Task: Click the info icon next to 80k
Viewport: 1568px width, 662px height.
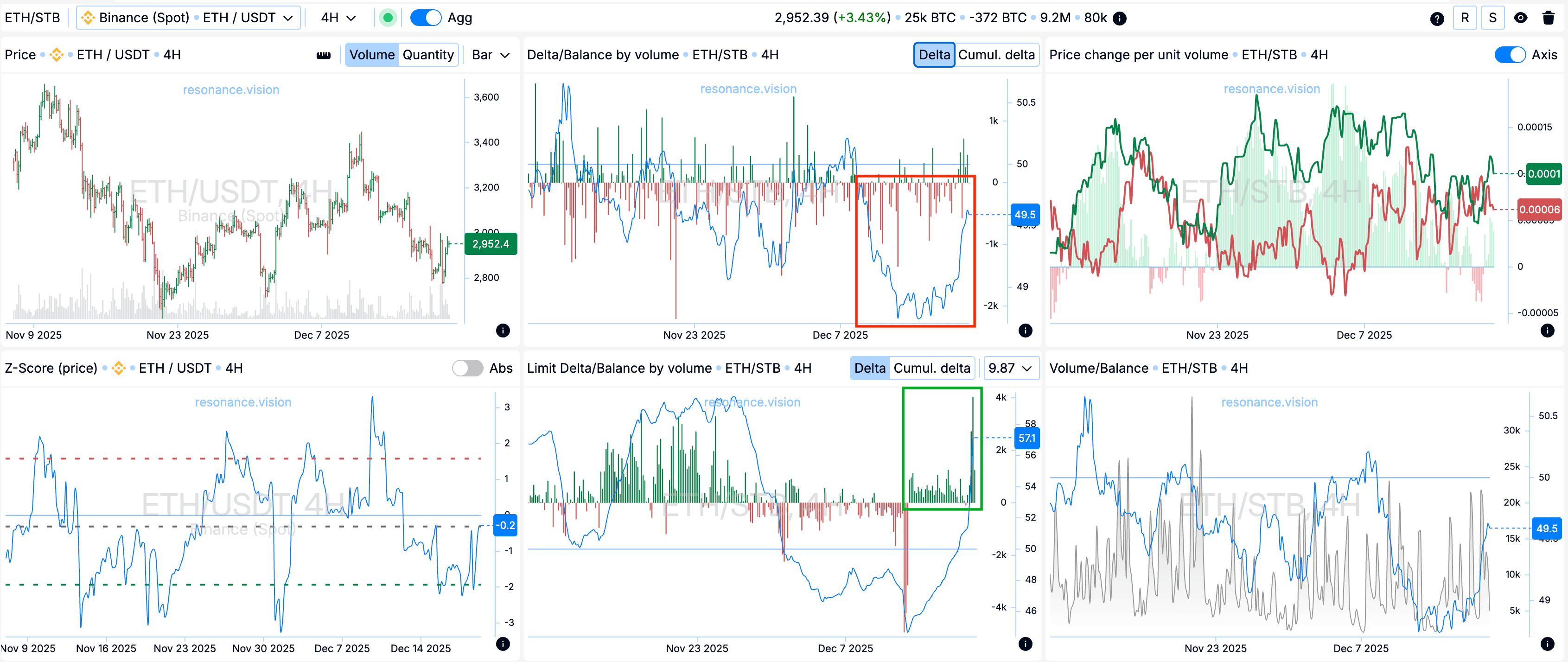Action: click(1119, 18)
